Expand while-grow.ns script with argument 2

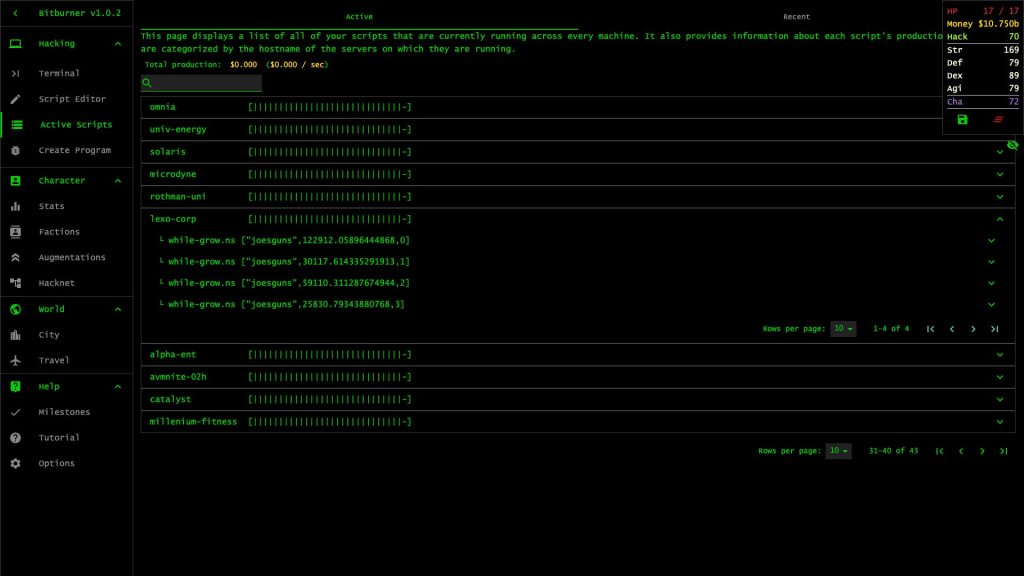point(991,283)
